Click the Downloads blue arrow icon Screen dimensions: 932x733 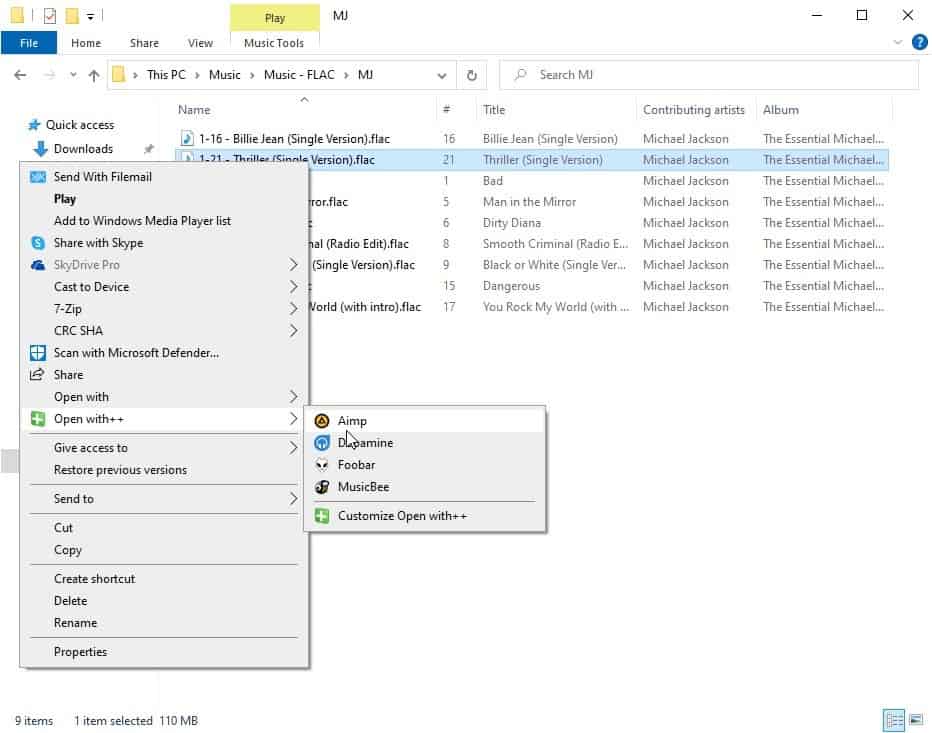[x=40, y=149]
